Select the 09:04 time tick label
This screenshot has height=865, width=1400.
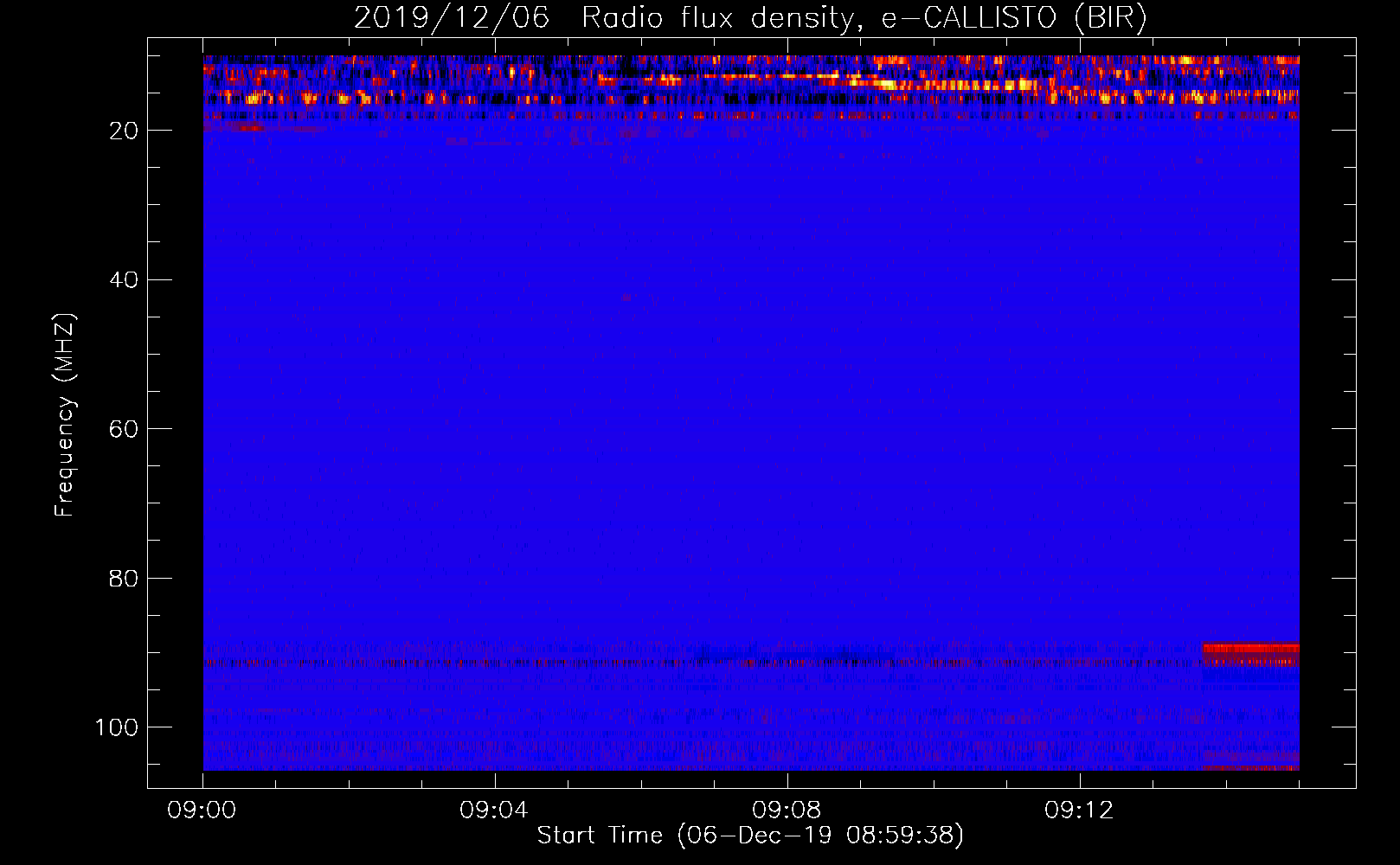pyautogui.click(x=494, y=811)
